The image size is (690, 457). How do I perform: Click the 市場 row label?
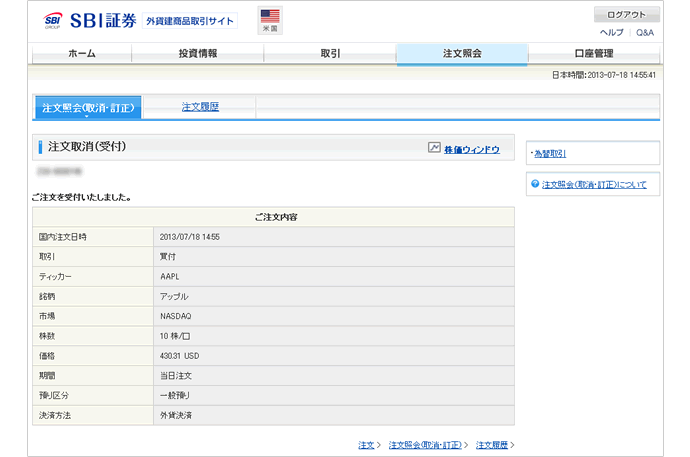[47, 316]
